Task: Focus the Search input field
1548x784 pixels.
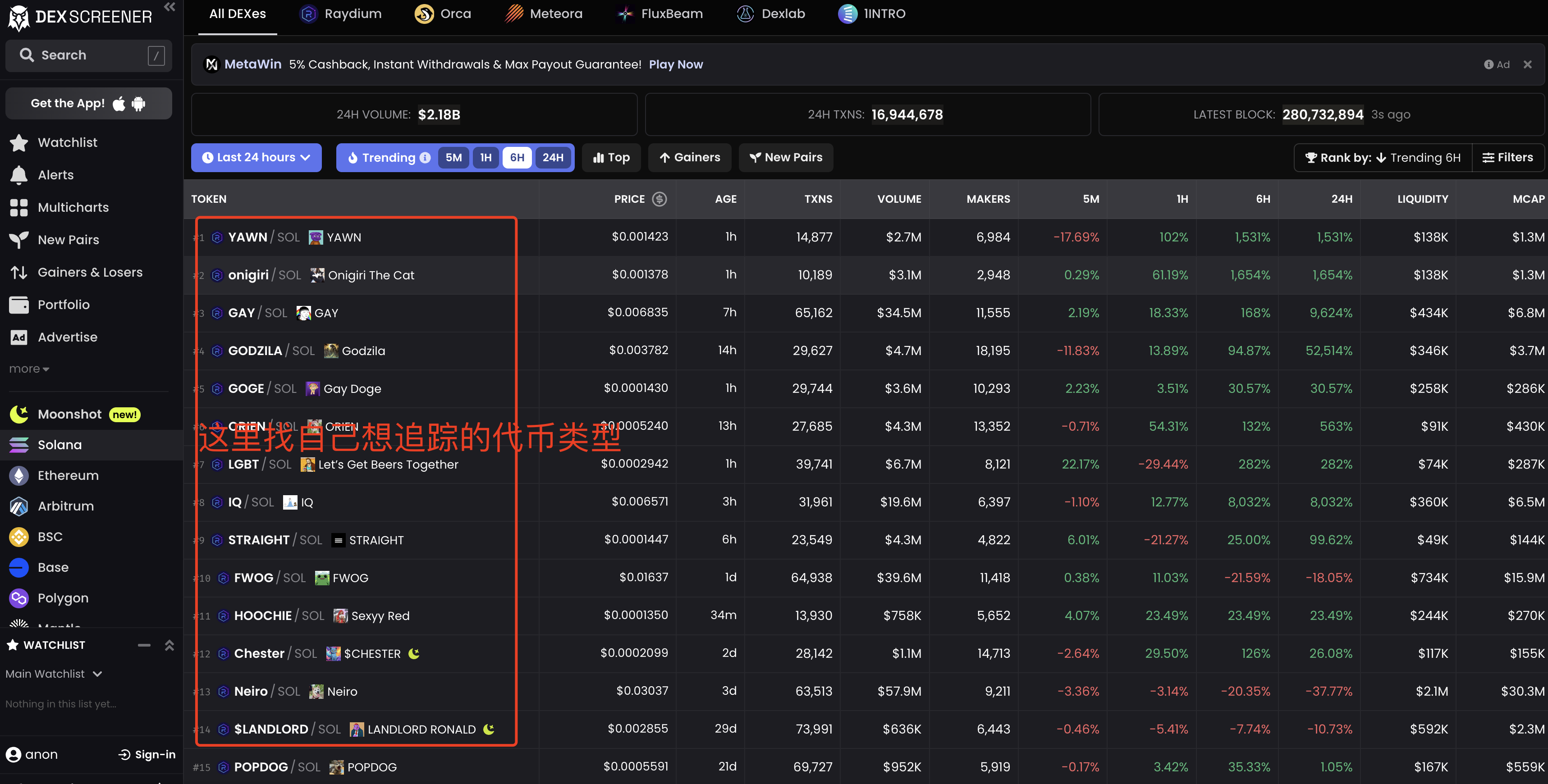Action: (x=88, y=55)
